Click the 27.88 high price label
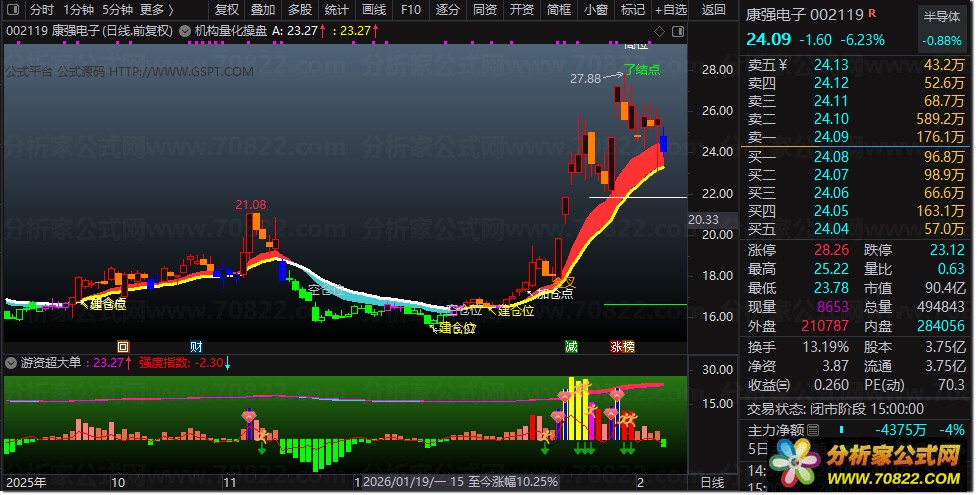977x495 pixels. 585,79
